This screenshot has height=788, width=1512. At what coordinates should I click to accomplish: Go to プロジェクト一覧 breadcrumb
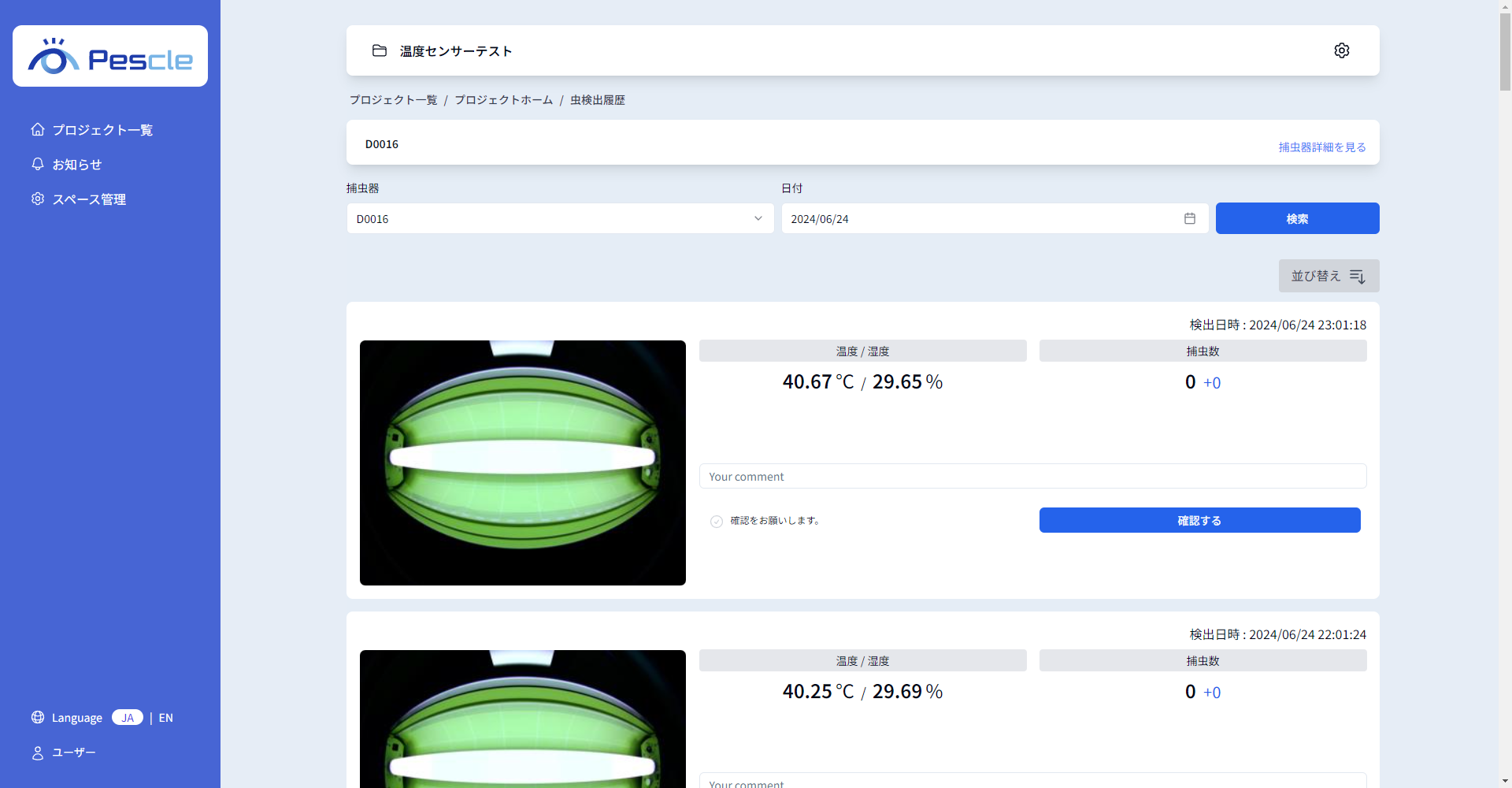pos(393,100)
